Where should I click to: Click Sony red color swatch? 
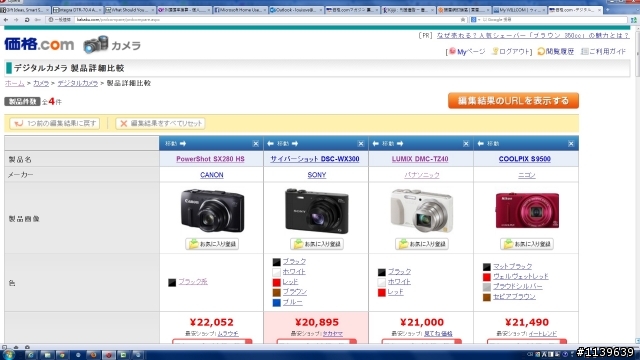click(x=276, y=282)
